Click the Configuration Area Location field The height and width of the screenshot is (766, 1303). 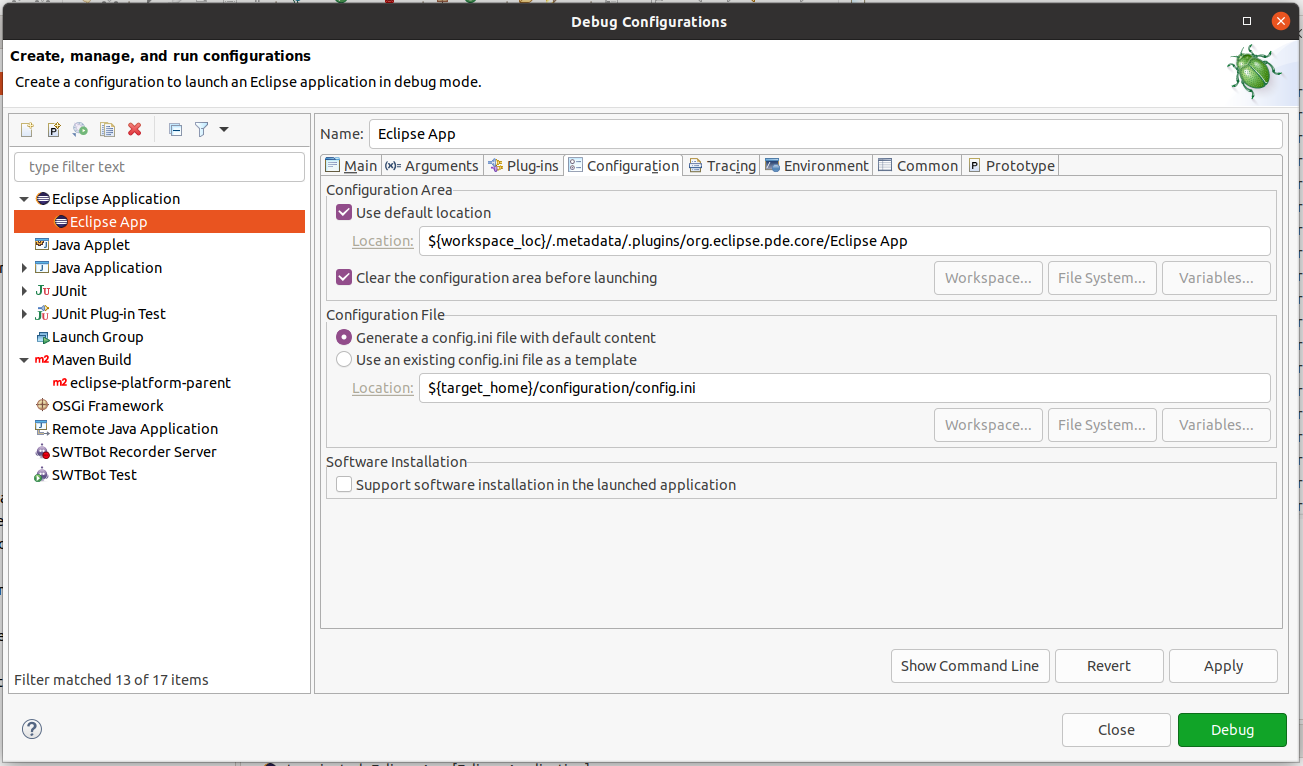844,241
